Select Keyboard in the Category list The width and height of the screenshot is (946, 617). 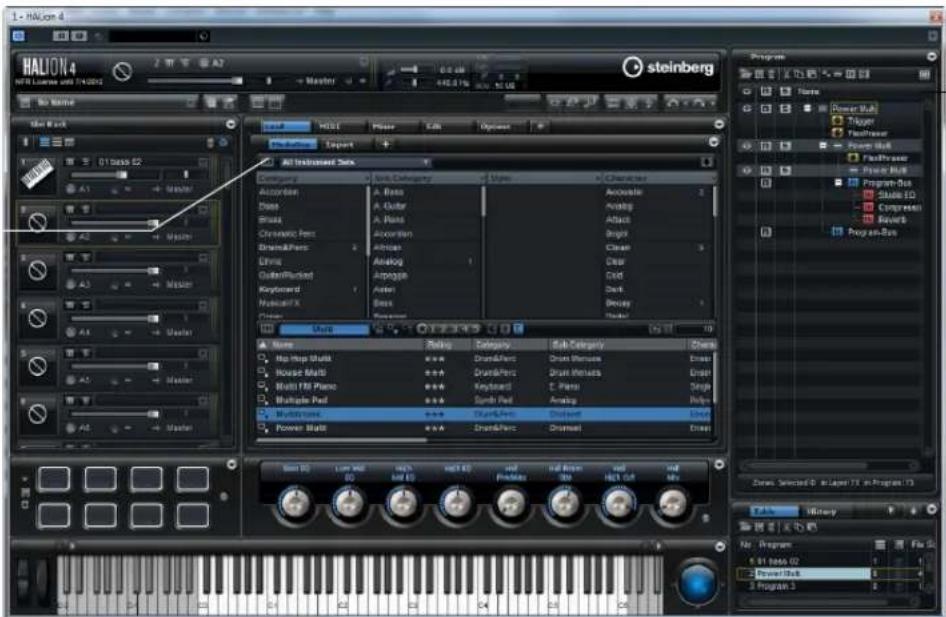(x=279, y=289)
